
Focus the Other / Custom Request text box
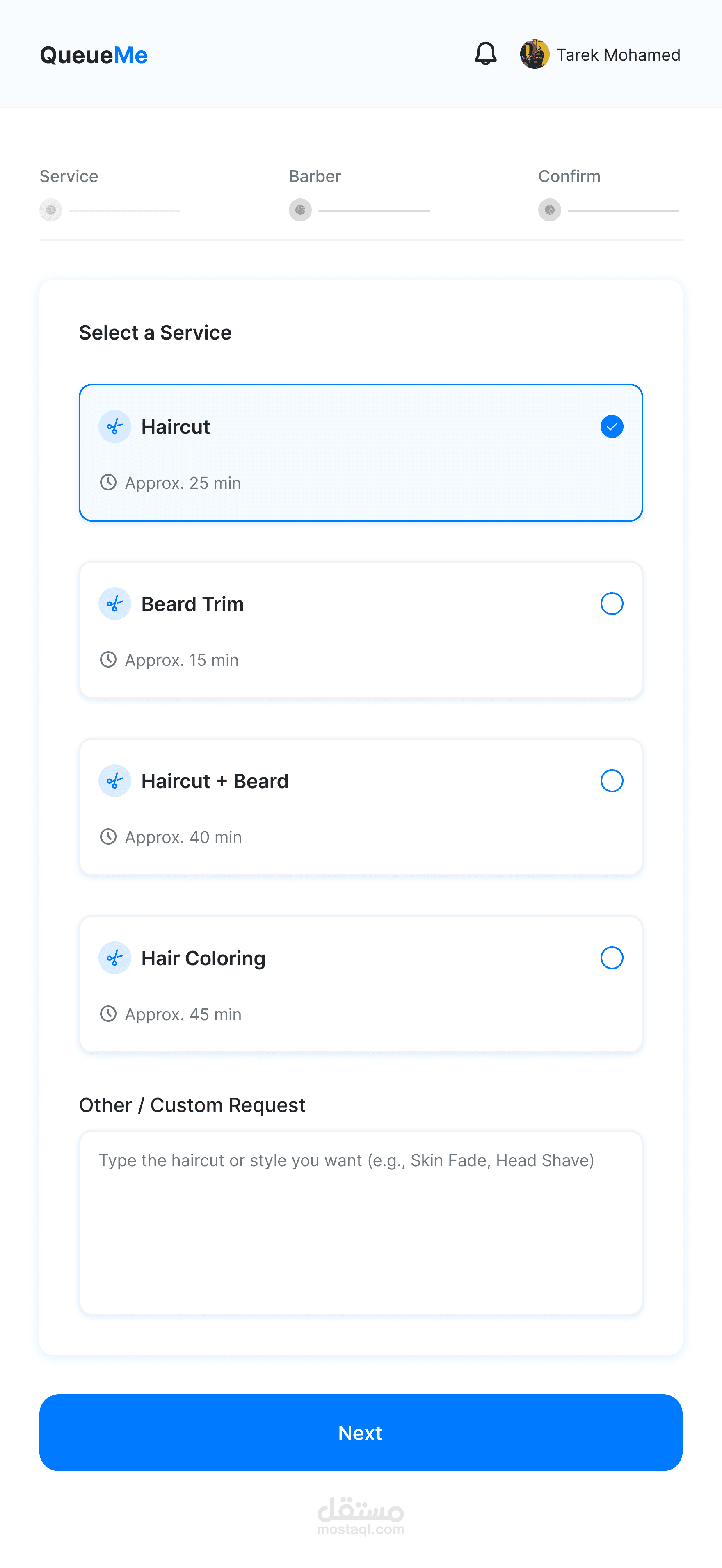click(x=361, y=1222)
